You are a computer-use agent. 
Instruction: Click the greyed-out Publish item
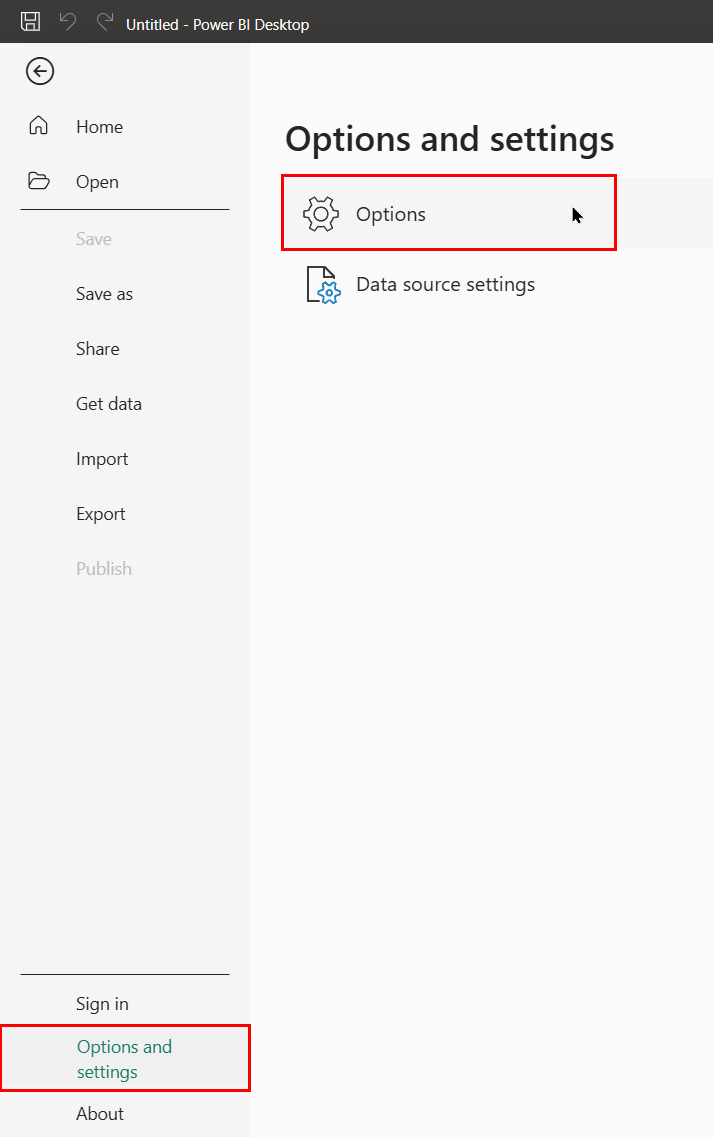[104, 569]
